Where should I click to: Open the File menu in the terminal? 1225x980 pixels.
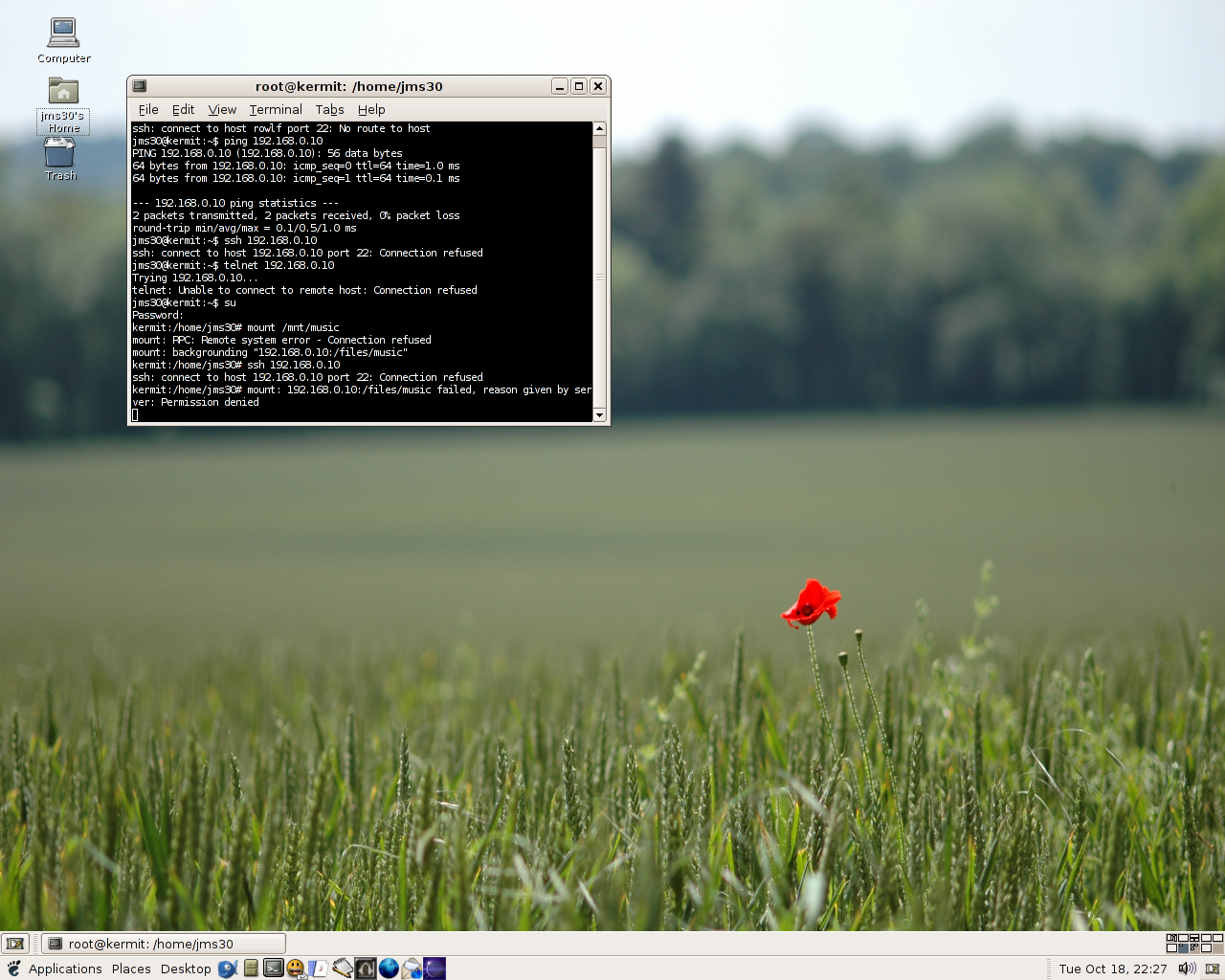click(148, 109)
